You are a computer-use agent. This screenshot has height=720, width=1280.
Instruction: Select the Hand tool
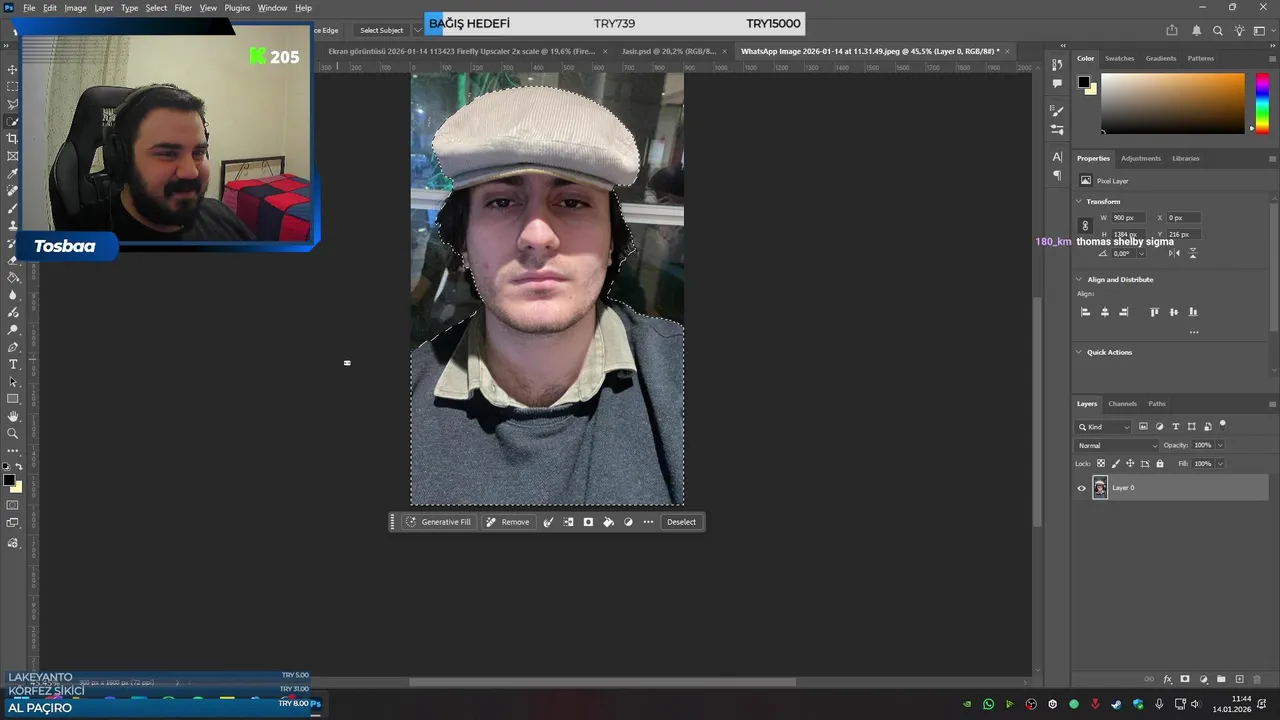click(x=13, y=416)
